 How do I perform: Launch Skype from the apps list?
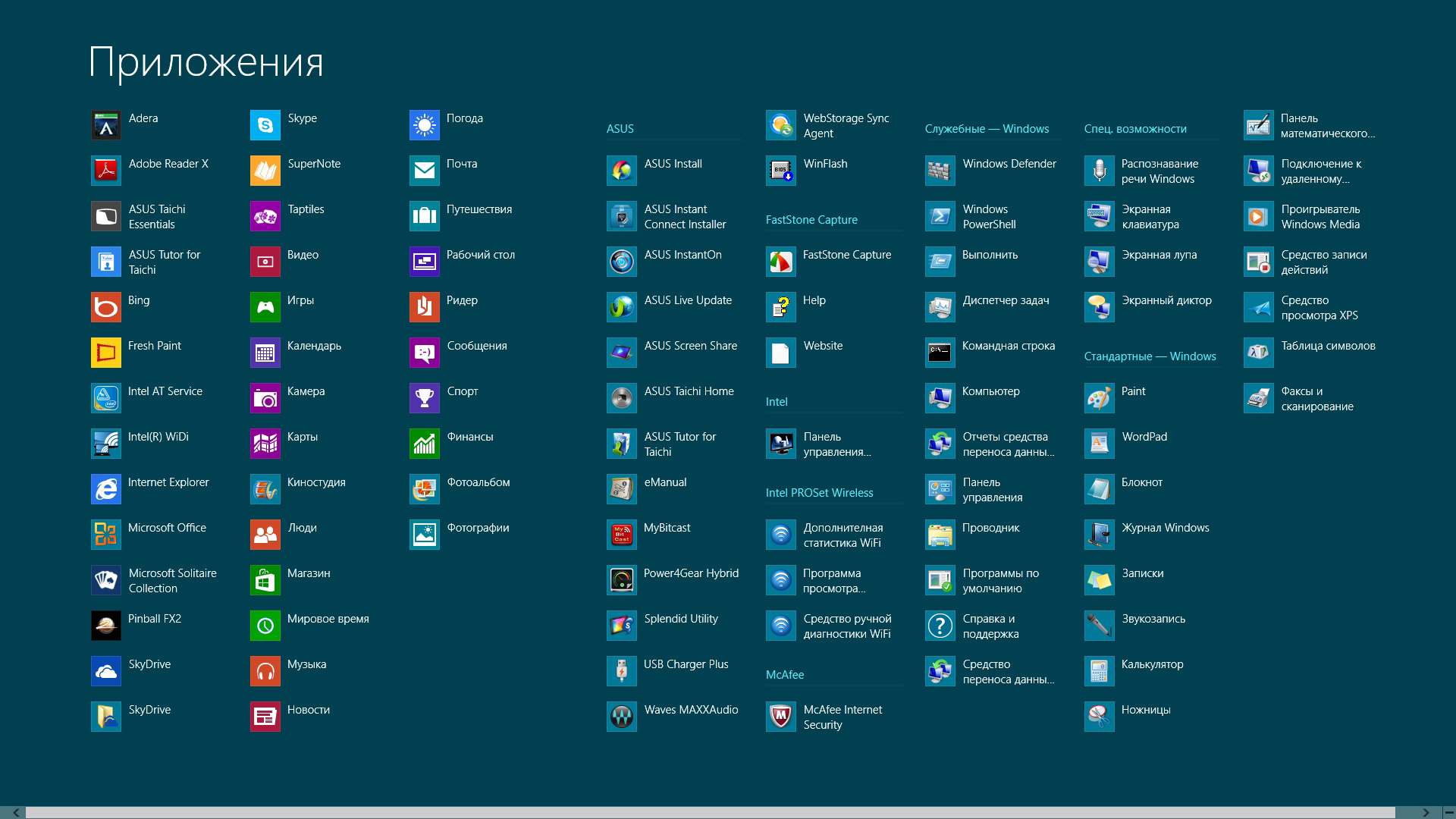coord(265,125)
